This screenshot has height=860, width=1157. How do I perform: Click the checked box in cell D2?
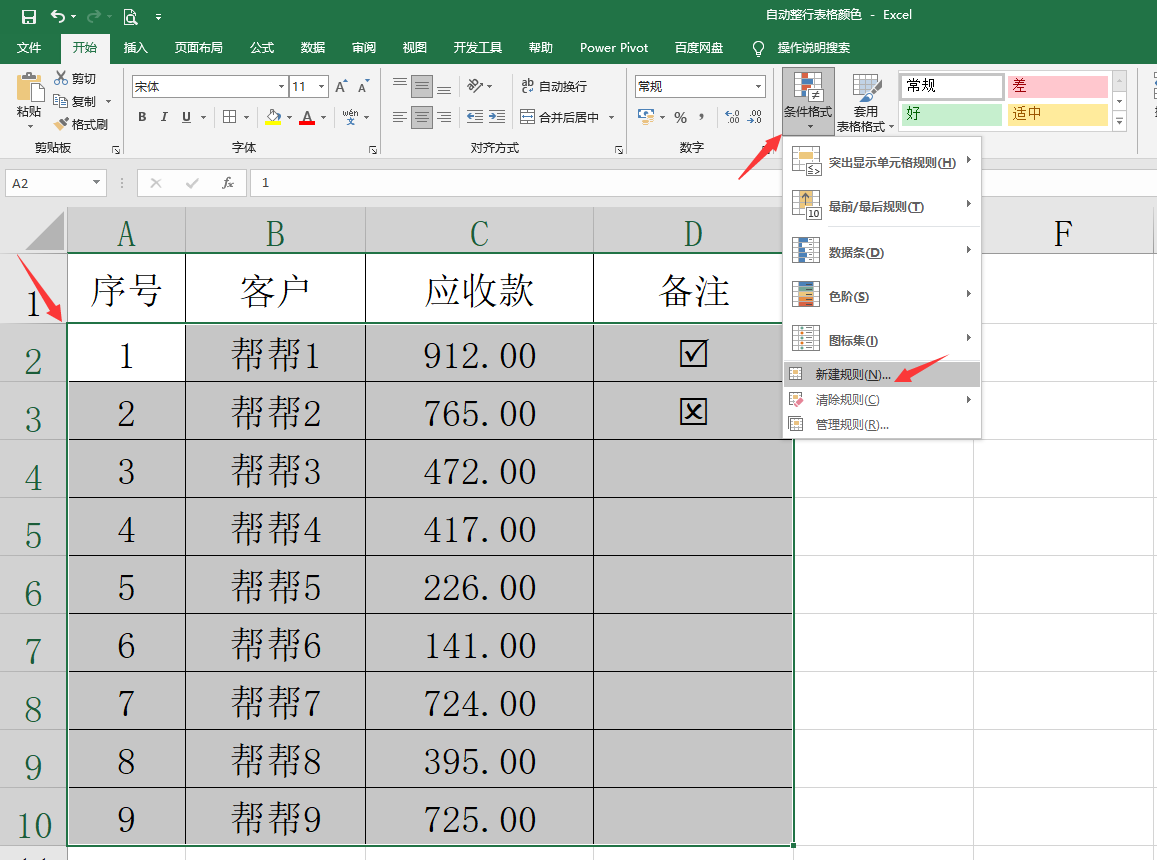[693, 354]
